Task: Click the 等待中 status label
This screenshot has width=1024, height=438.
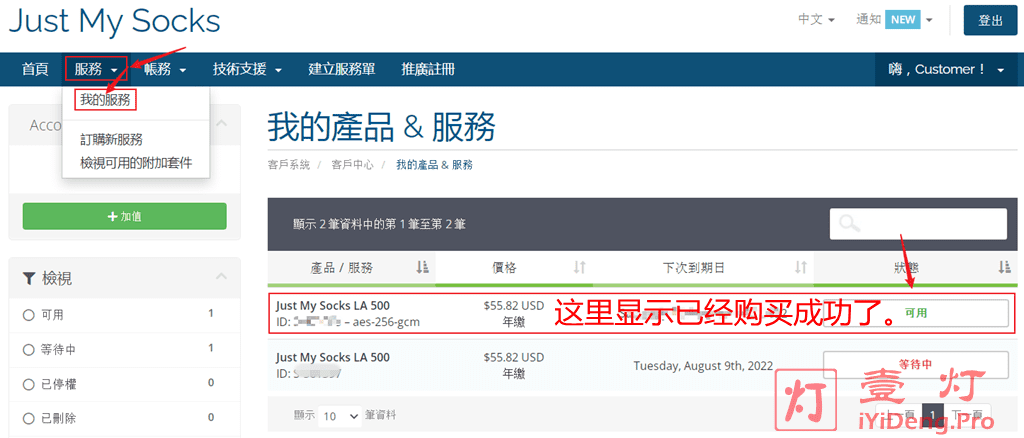Action: click(916, 364)
